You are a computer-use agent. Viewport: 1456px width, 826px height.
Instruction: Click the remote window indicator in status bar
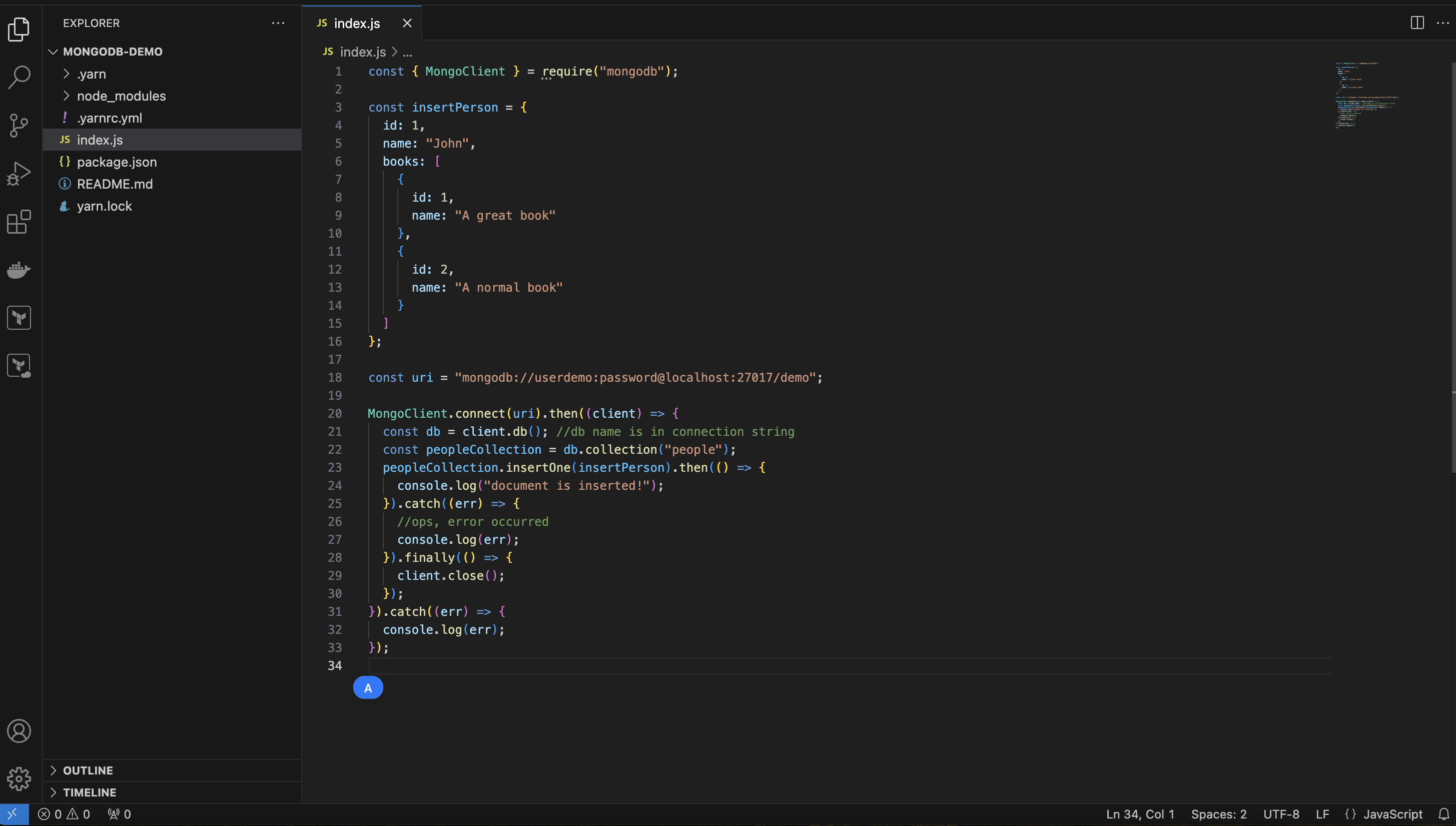click(x=14, y=814)
